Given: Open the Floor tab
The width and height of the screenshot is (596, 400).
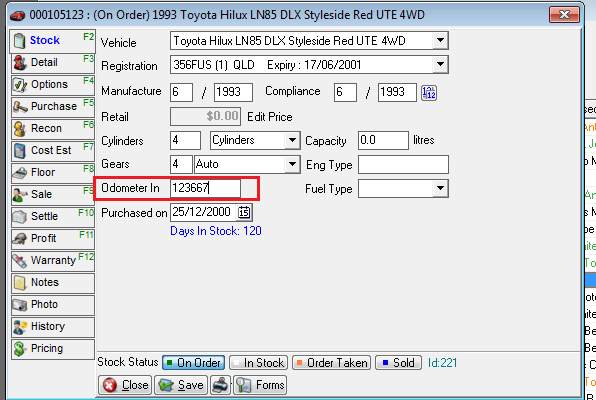Looking at the screenshot, I should pyautogui.click(x=52, y=173).
